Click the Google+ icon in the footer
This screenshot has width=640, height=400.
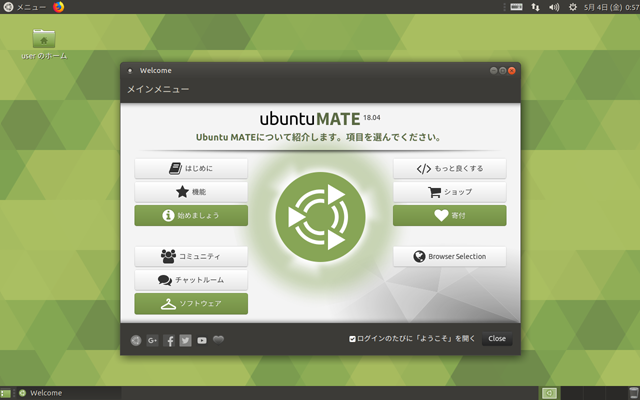(152, 340)
